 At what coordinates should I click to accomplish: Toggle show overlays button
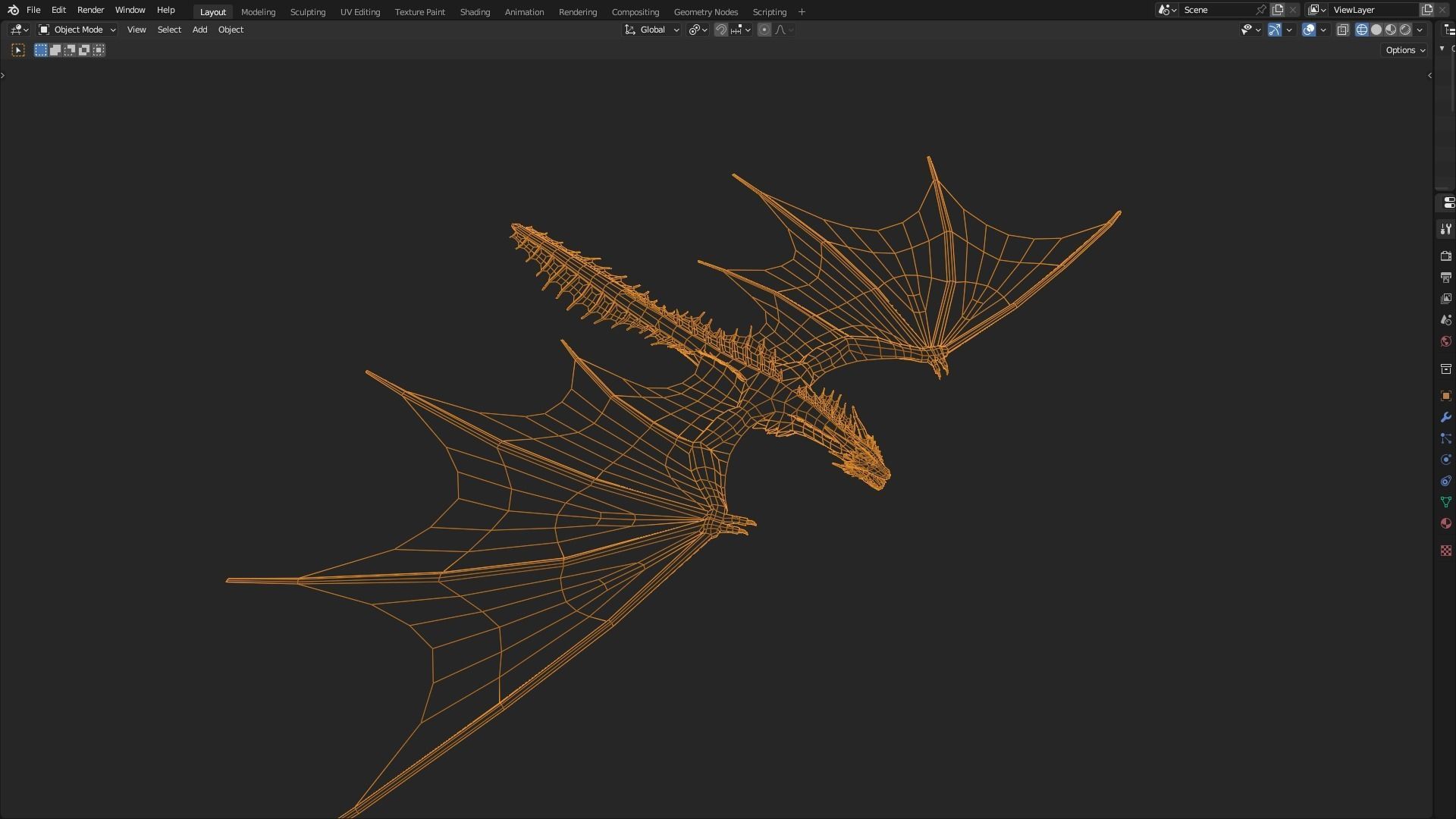1309,30
